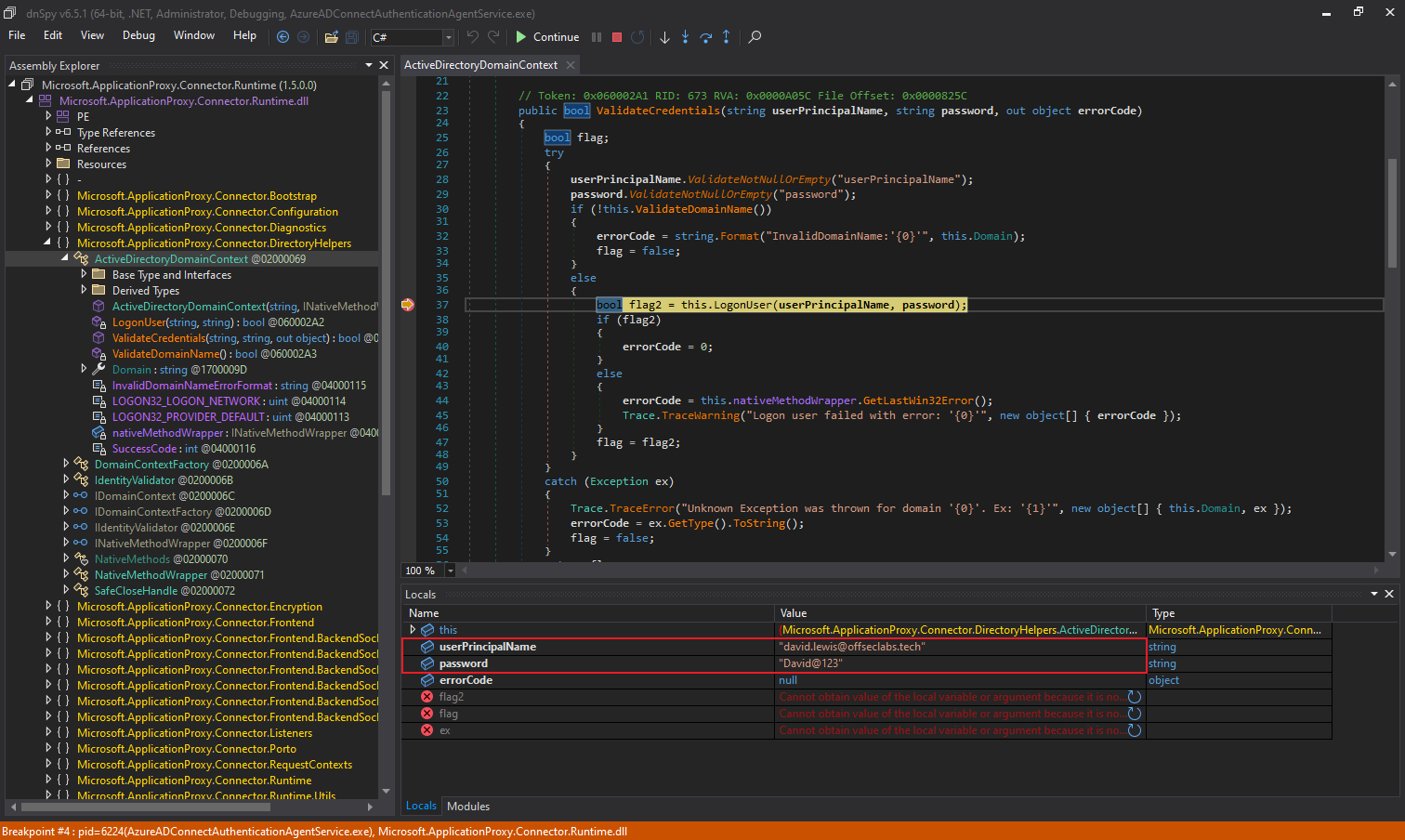Image resolution: width=1405 pixels, height=840 pixels.
Task: Click the Restart debugging icon
Action: [x=637, y=37]
